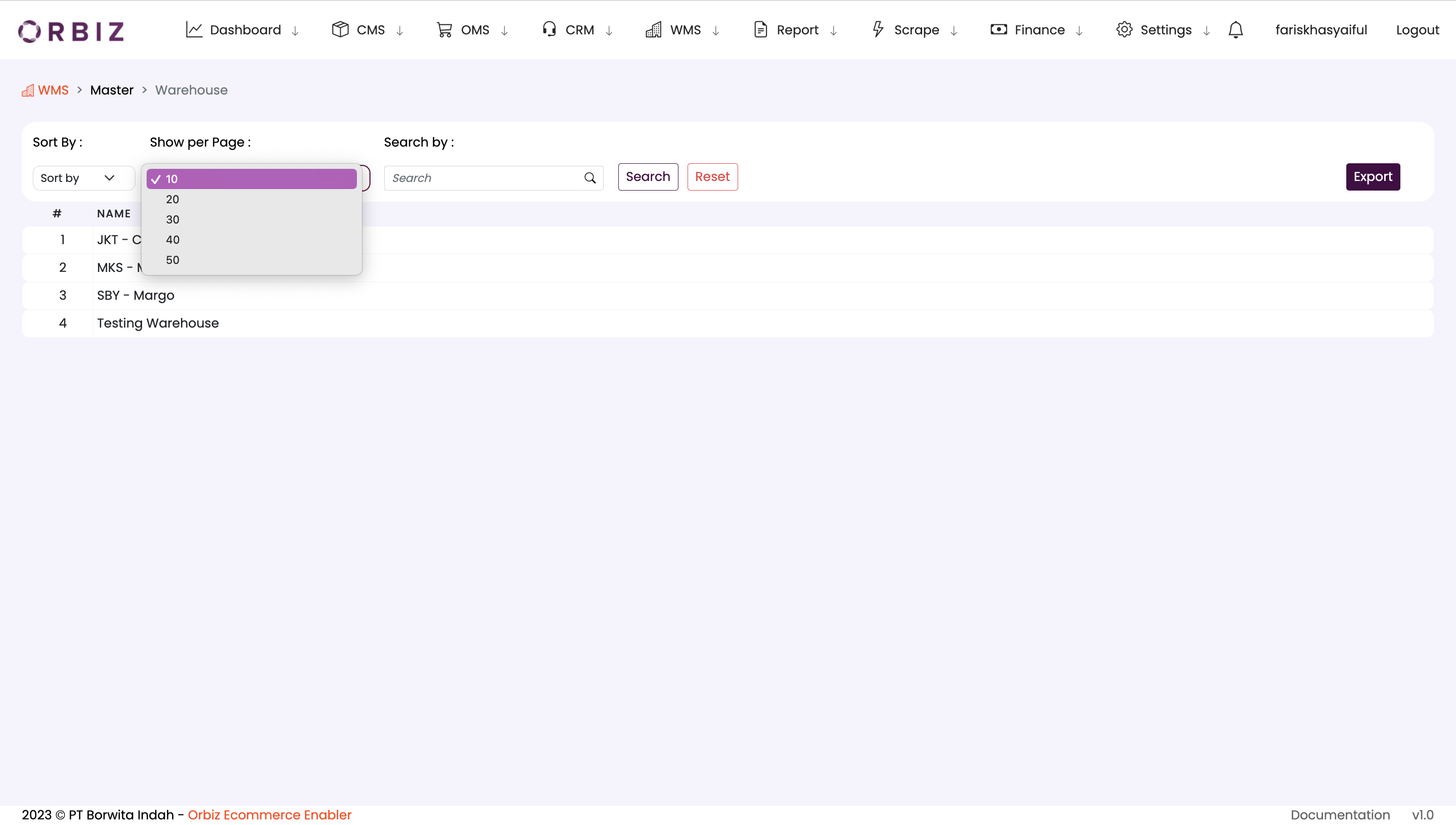Click the CMS icon in navigation

click(x=340, y=30)
